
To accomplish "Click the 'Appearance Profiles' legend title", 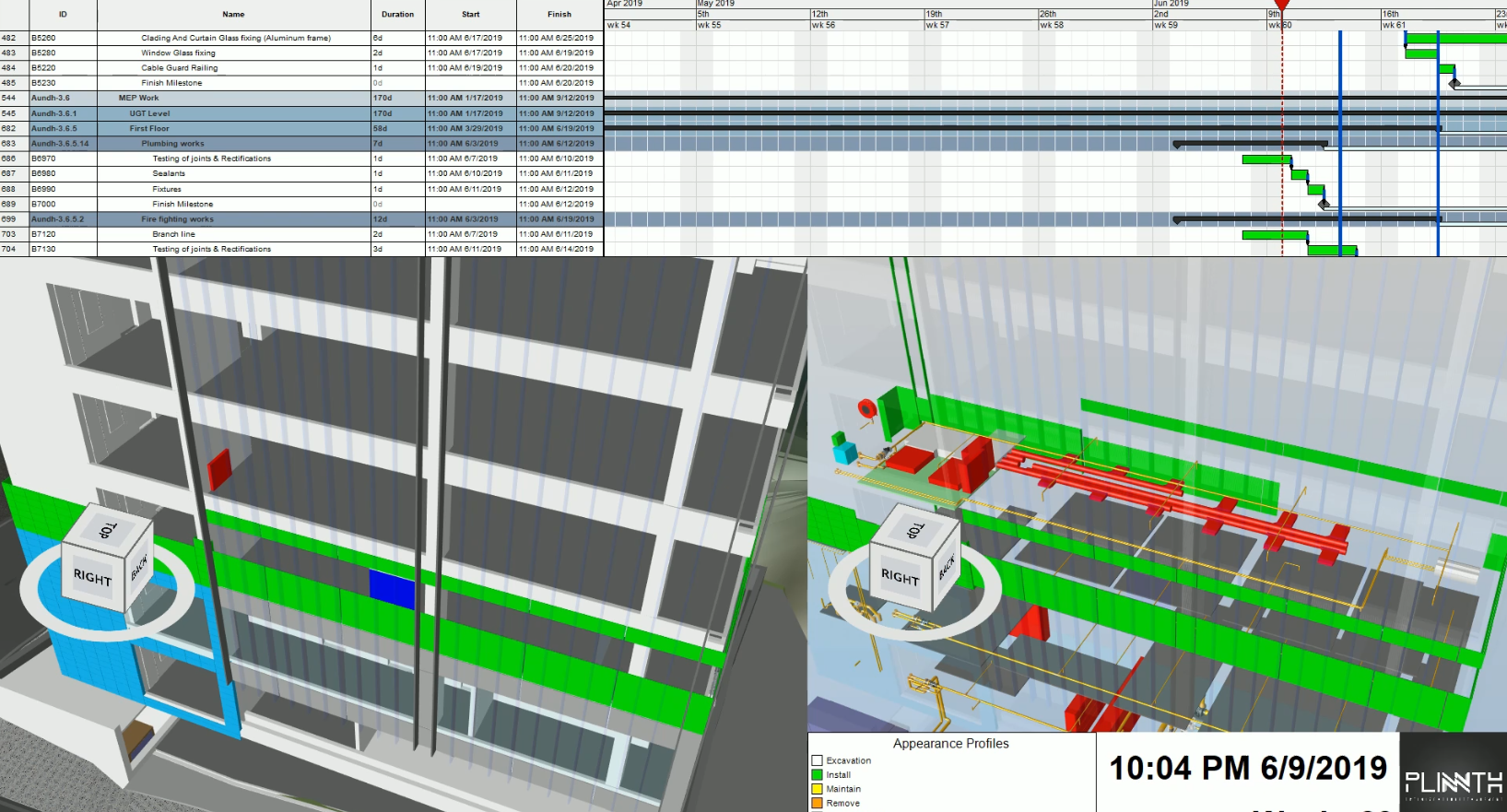I will 950,744.
